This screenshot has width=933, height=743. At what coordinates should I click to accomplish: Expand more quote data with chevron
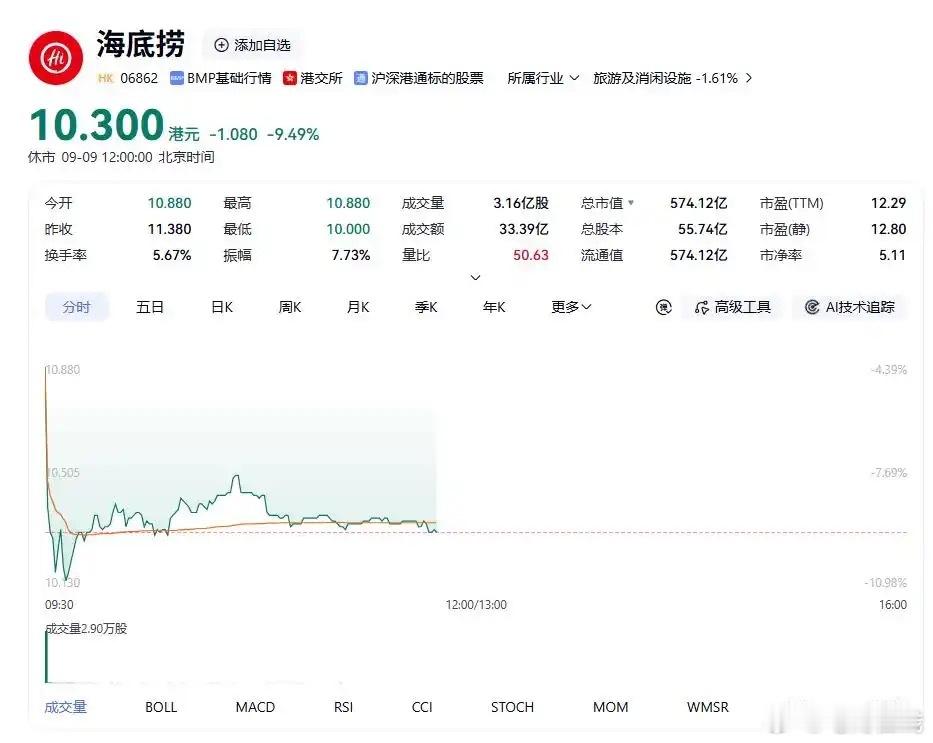pyautogui.click(x=475, y=278)
